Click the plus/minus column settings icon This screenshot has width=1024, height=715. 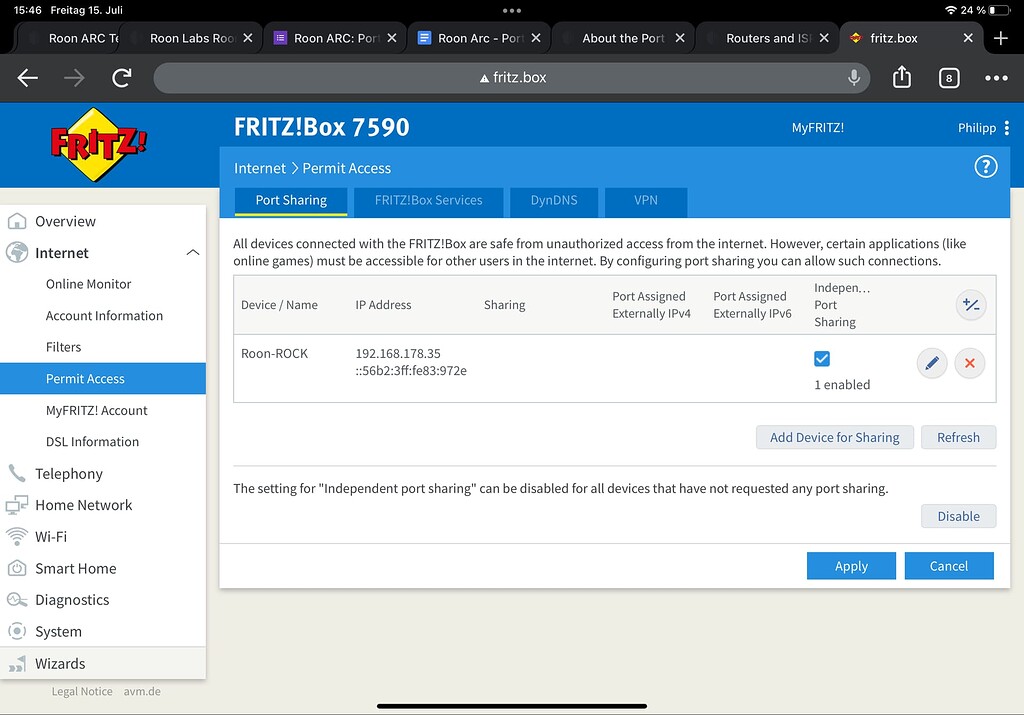[x=970, y=305]
